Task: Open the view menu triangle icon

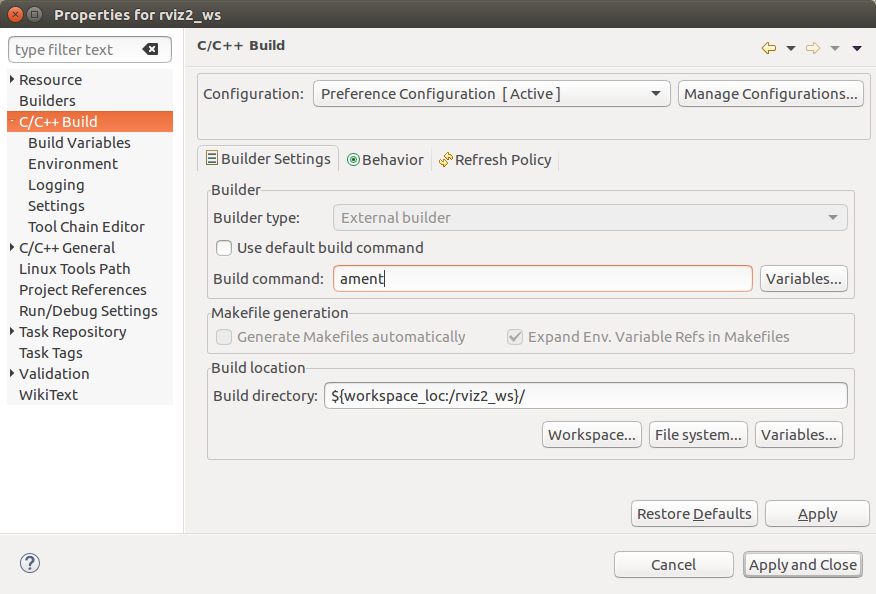Action: [x=857, y=48]
